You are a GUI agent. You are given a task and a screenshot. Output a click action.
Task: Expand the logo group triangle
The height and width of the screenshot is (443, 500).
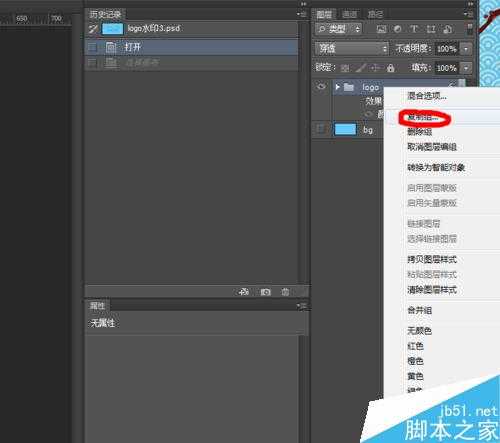[x=338, y=87]
